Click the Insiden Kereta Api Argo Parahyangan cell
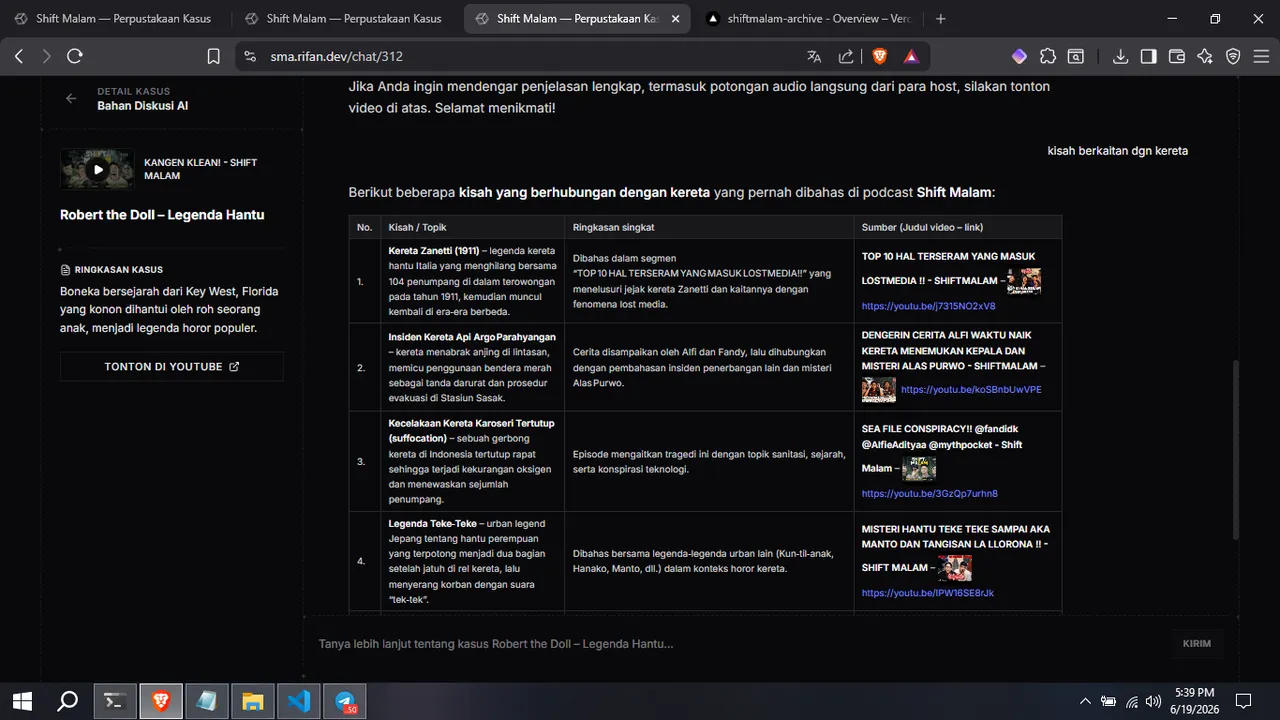 coord(472,367)
